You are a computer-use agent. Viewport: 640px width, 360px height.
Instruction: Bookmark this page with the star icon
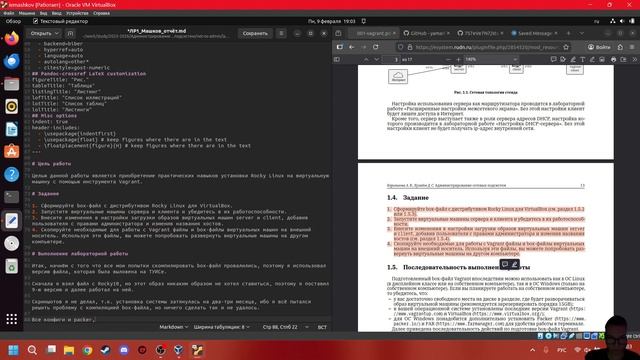tap(566, 47)
